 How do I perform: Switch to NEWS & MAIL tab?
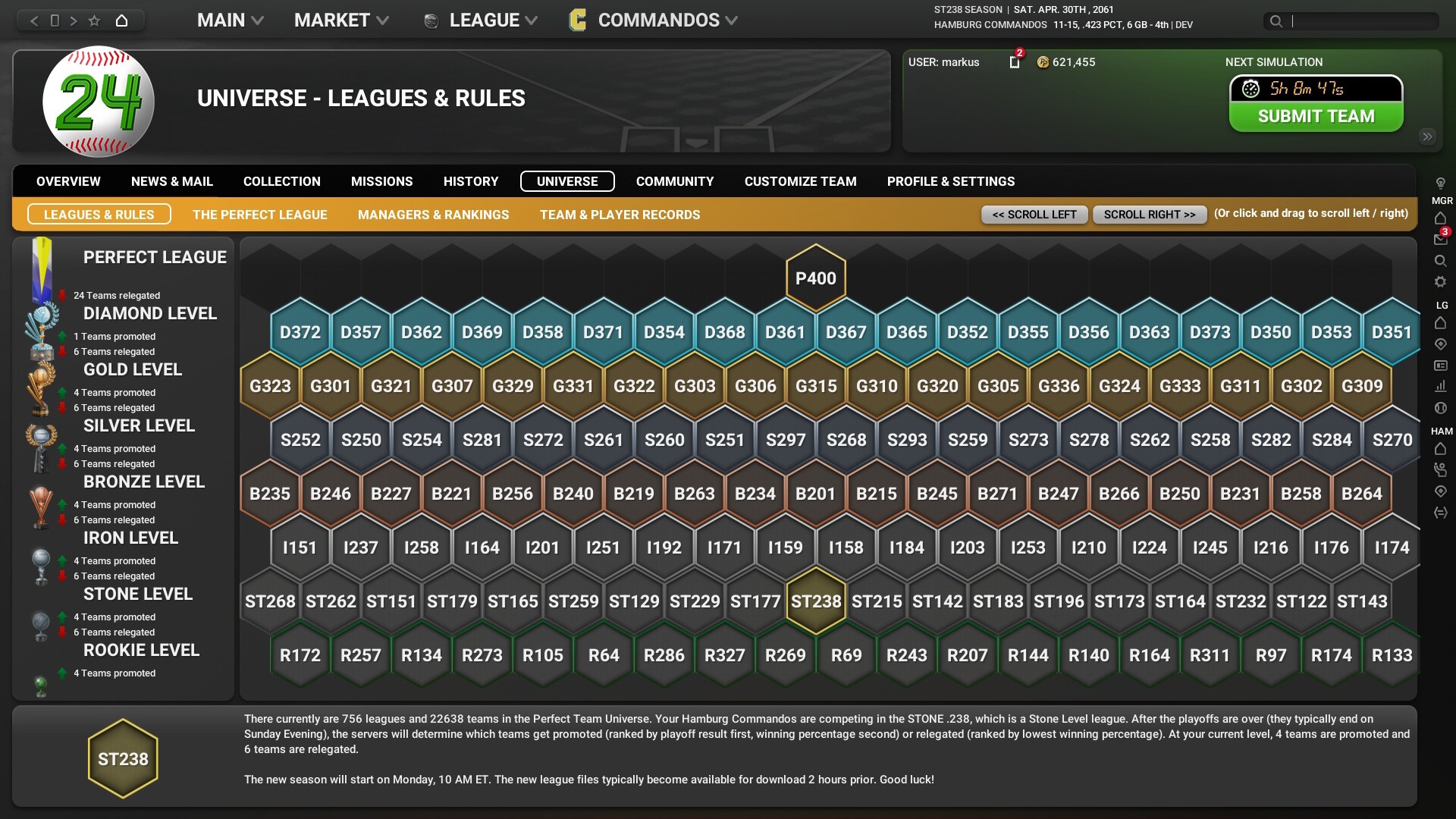click(172, 181)
